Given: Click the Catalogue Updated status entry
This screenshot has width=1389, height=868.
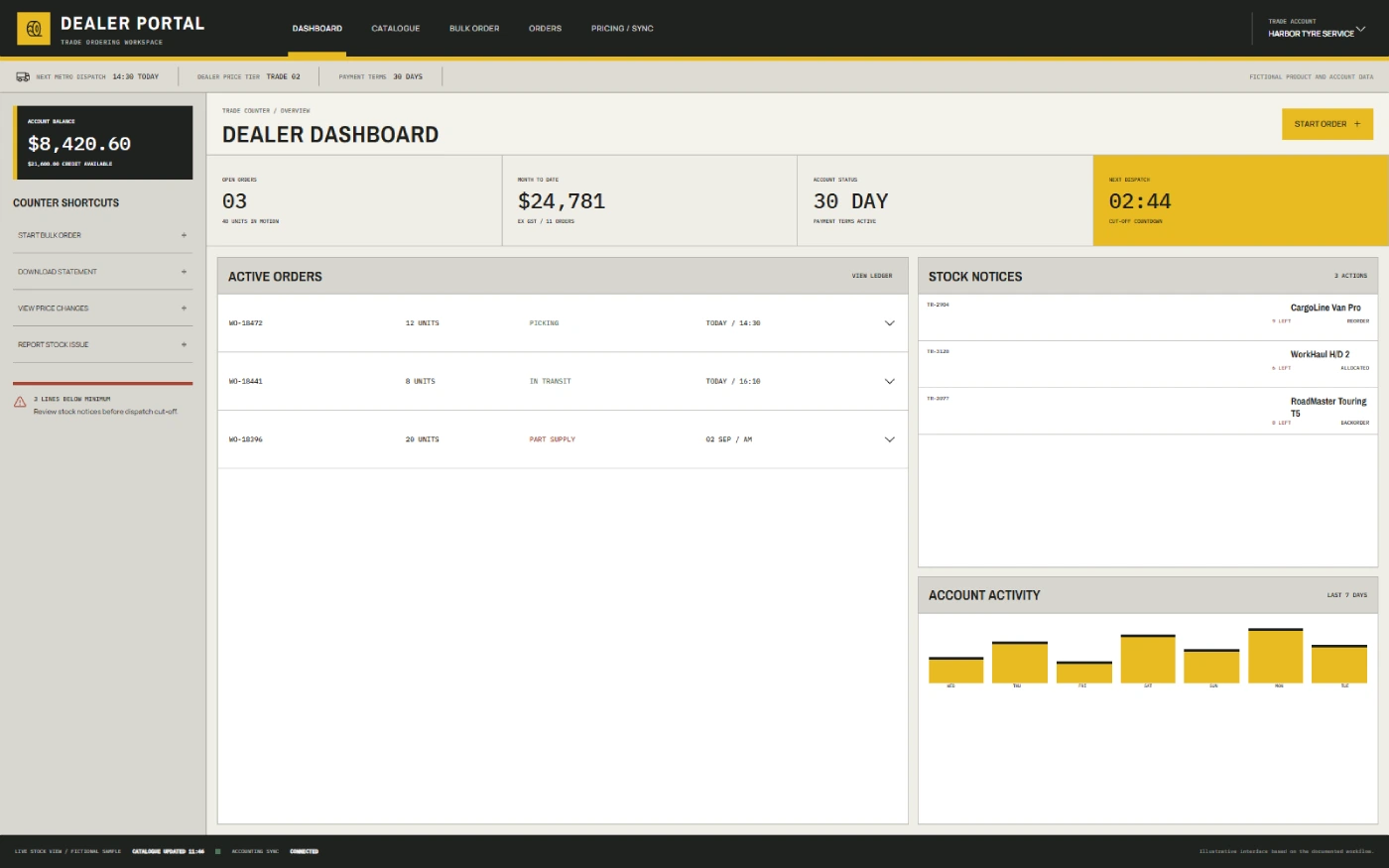Looking at the screenshot, I should (169, 851).
